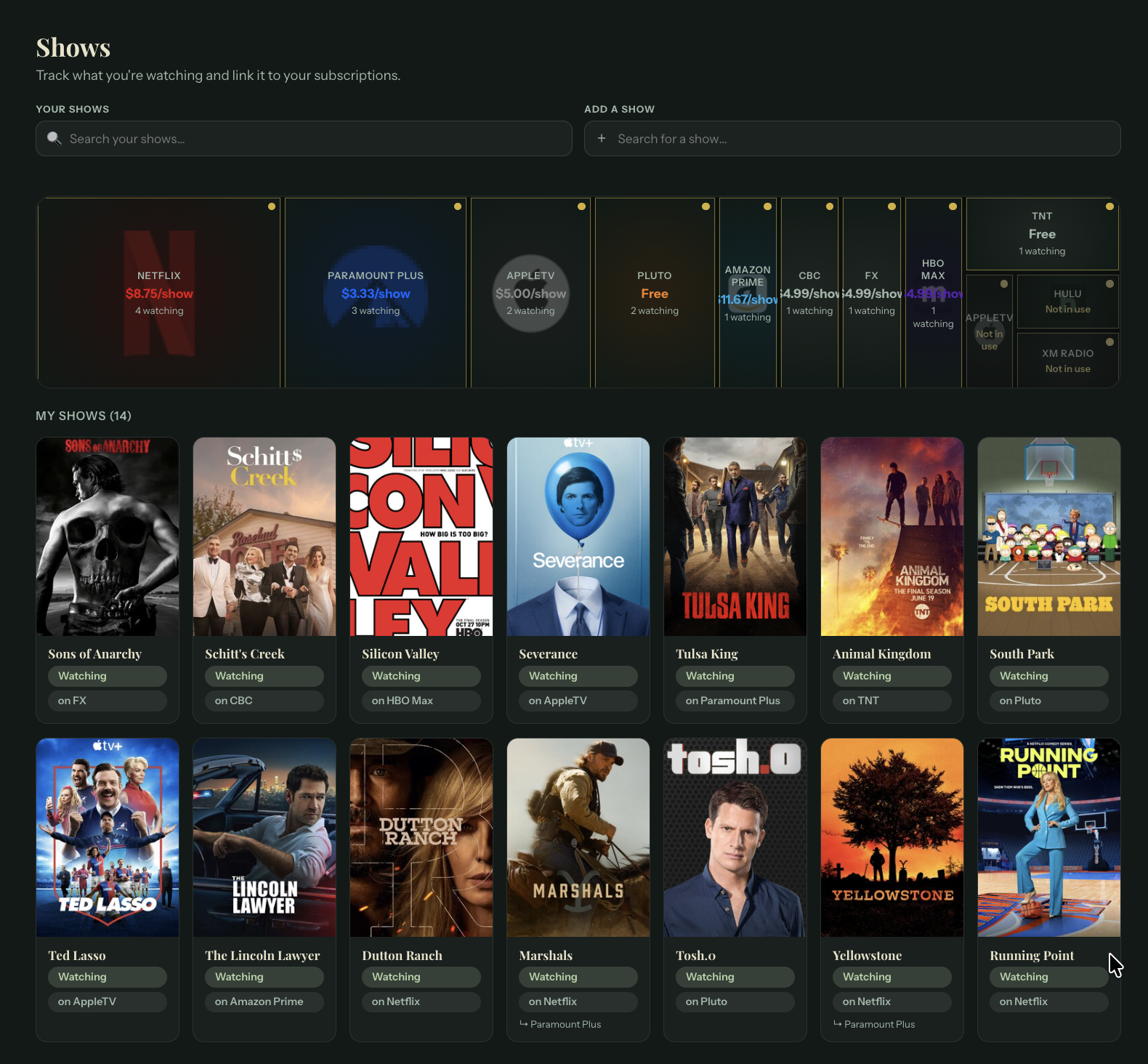1148x1064 pixels.
Task: Open the Ted Lasso poster
Action: click(x=108, y=837)
